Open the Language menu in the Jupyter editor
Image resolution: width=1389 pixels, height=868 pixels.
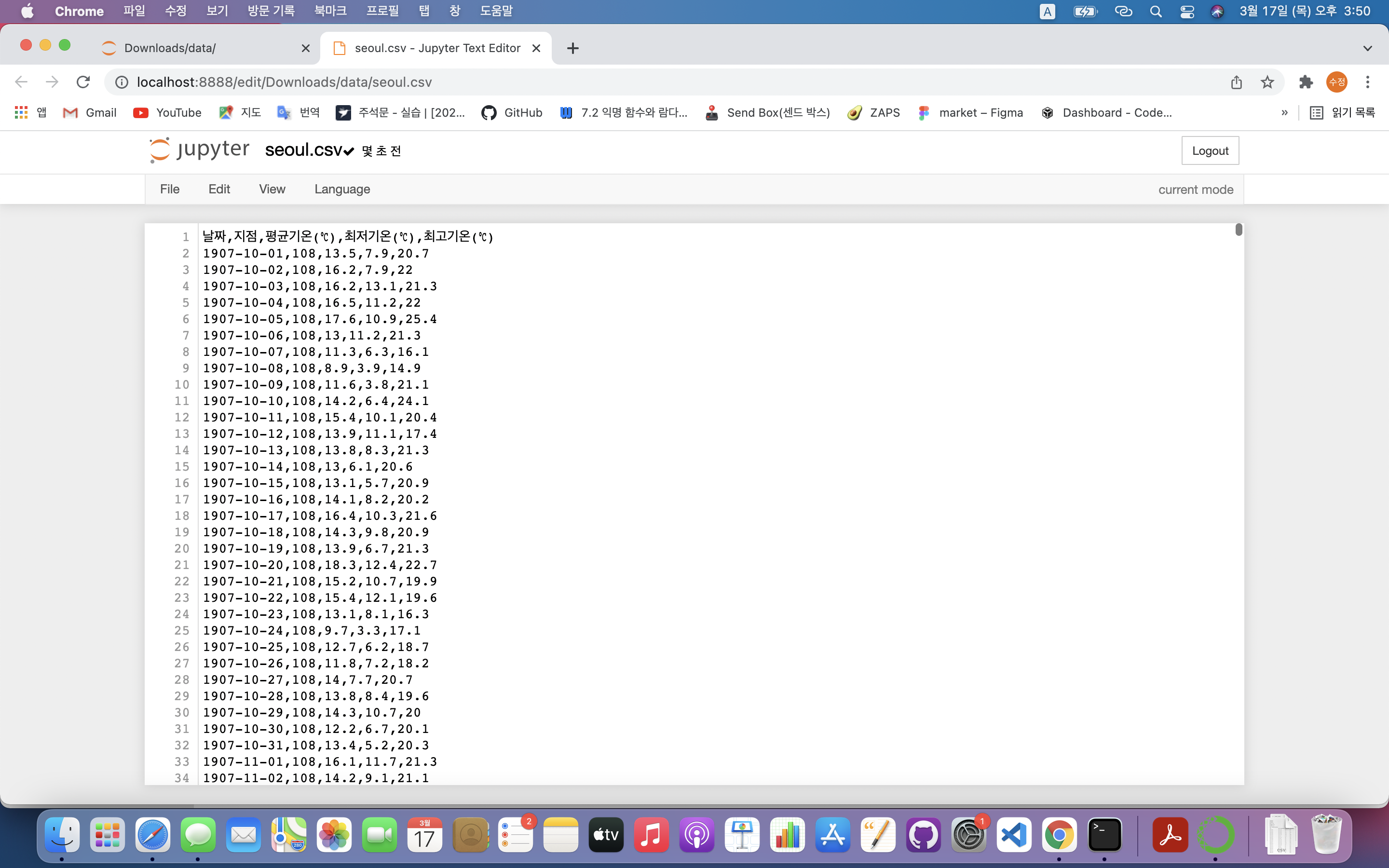coord(342,189)
